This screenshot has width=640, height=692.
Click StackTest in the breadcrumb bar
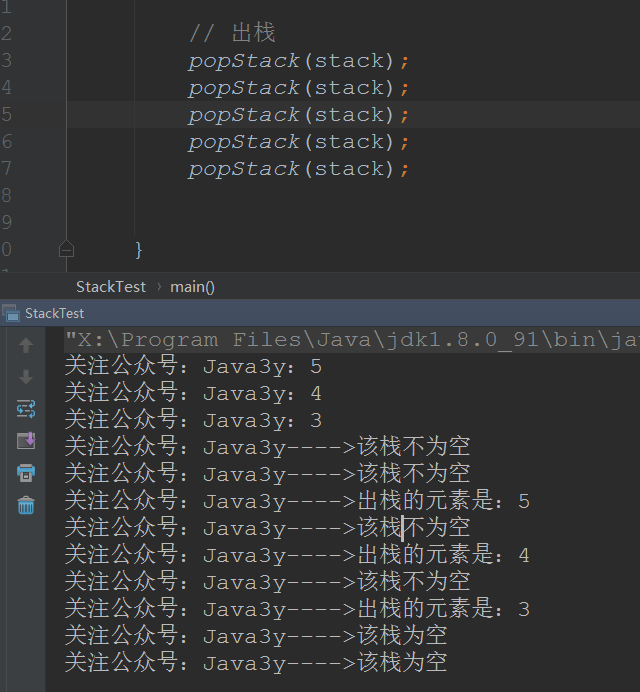click(x=111, y=287)
